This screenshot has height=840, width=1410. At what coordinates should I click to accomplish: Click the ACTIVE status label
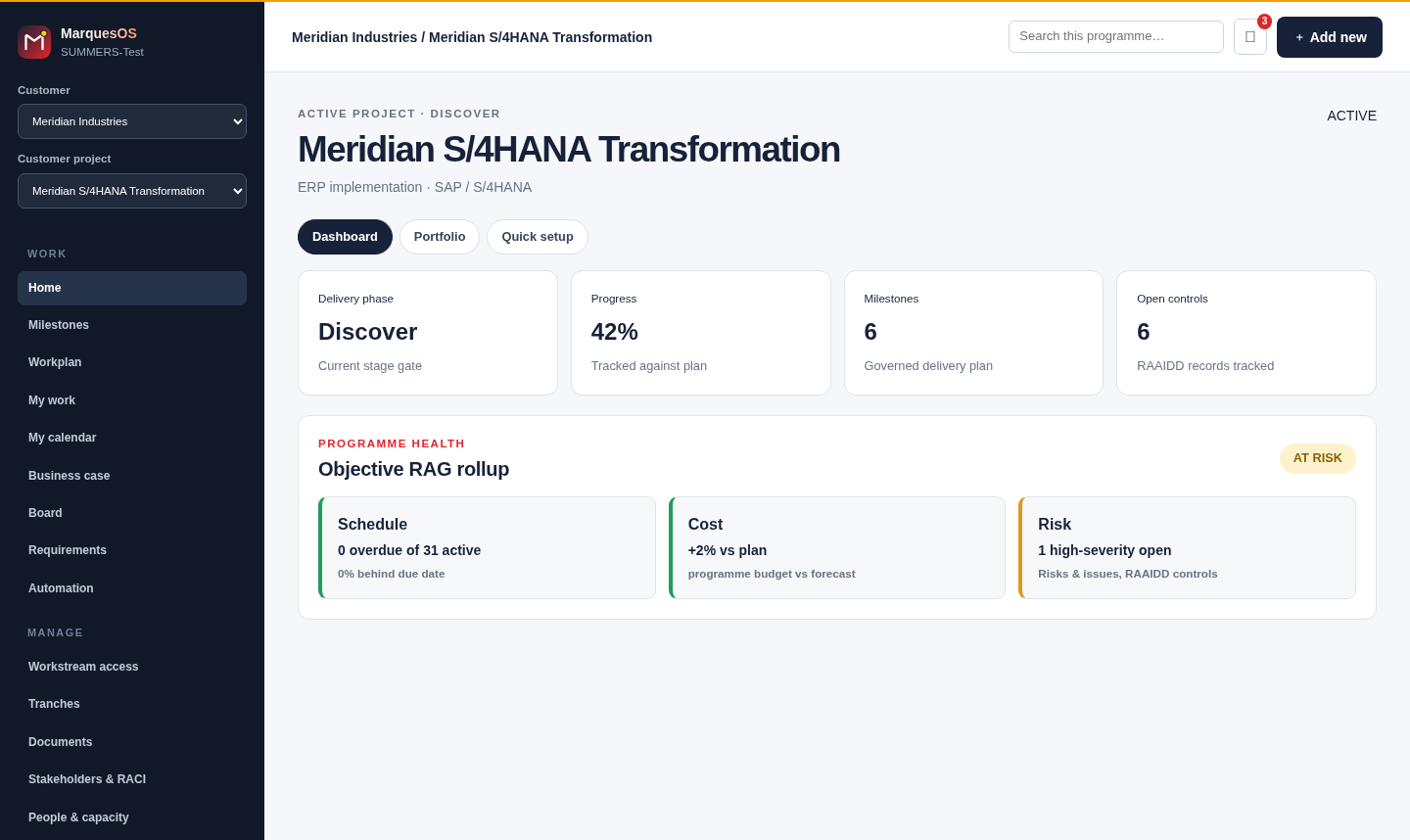click(x=1351, y=116)
